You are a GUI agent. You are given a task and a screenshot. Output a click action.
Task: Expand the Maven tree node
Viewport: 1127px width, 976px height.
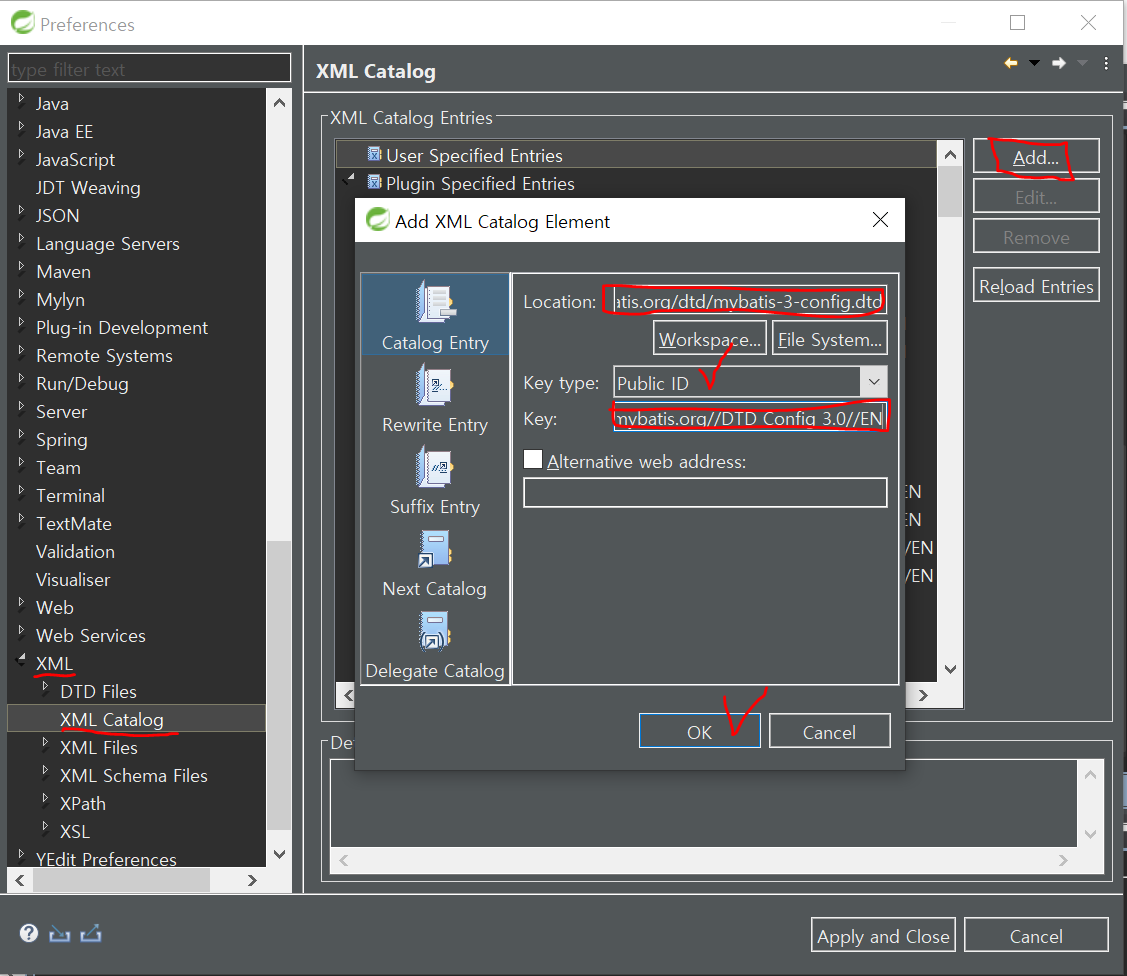pos(22,267)
